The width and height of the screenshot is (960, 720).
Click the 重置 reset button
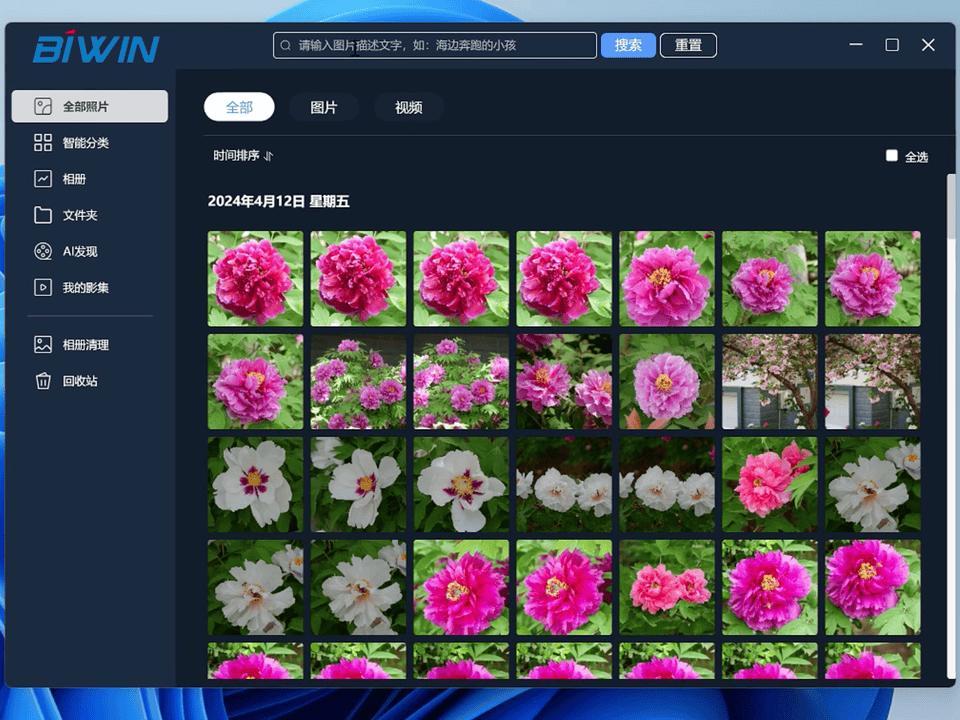click(688, 44)
